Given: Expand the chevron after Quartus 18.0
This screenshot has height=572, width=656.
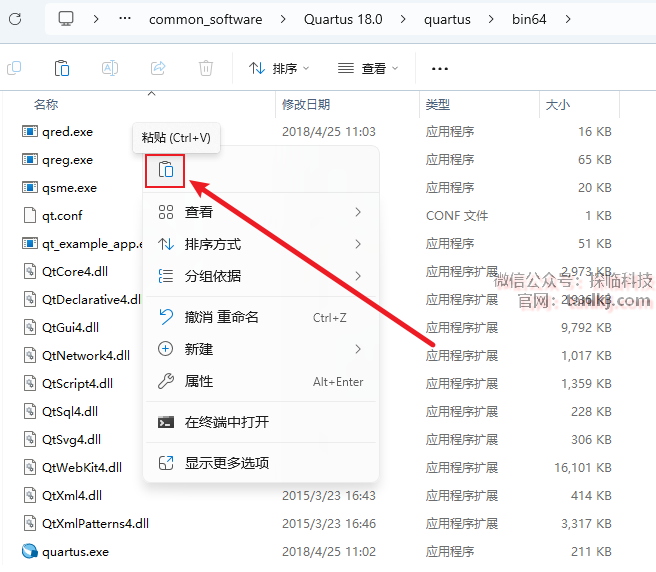Looking at the screenshot, I should tap(403, 19).
